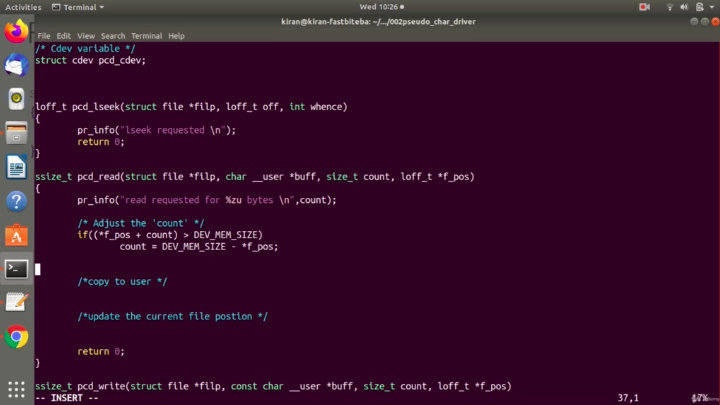Open the Wi-Fi network status icon
This screenshot has height=405, width=720.
tap(669, 7)
